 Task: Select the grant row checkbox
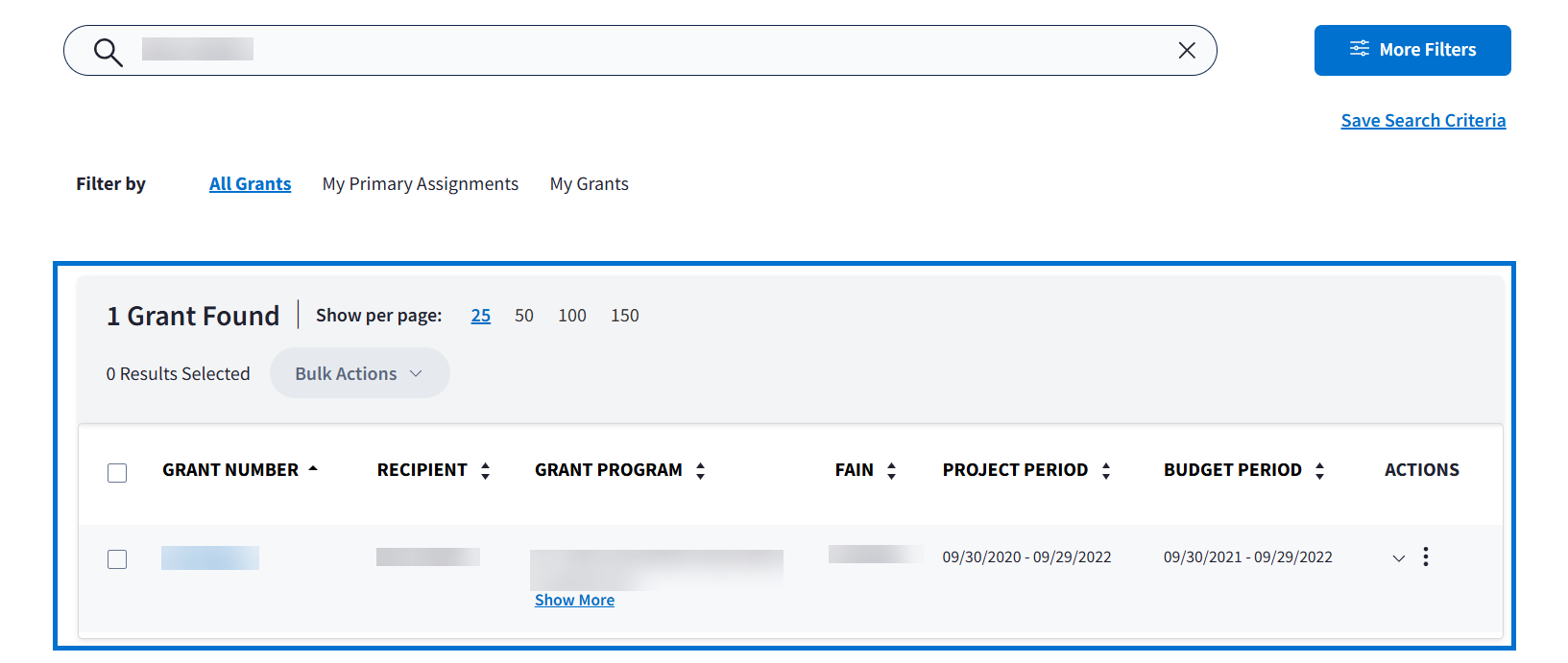[117, 559]
